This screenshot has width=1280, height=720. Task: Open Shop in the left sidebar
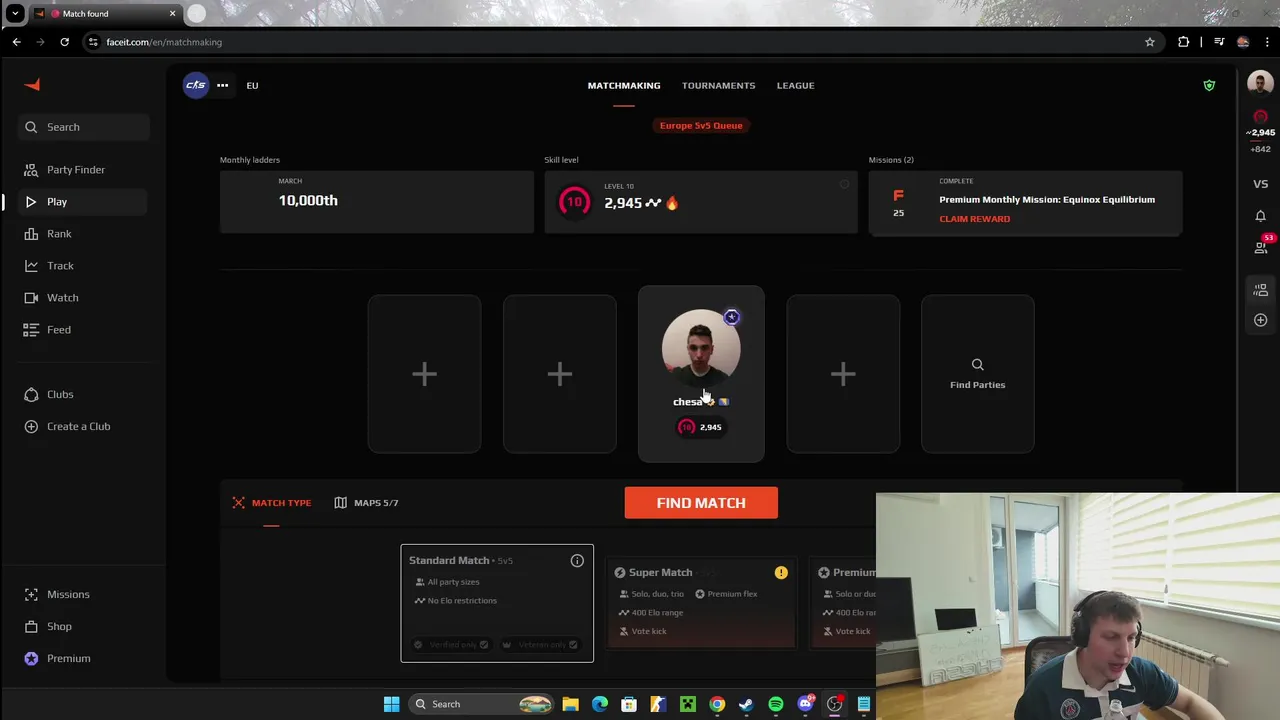click(83, 626)
